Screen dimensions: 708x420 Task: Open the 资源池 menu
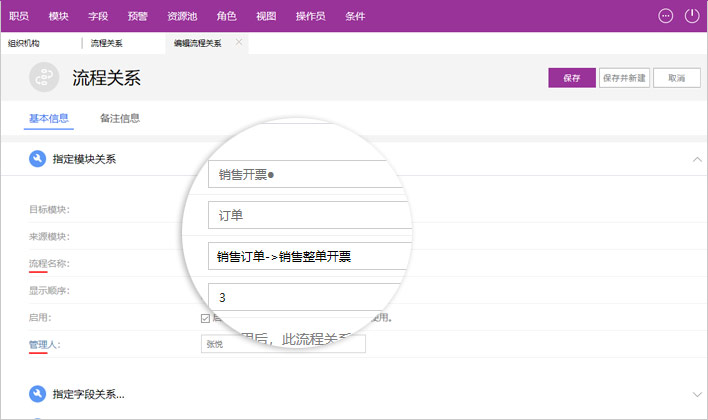(182, 16)
